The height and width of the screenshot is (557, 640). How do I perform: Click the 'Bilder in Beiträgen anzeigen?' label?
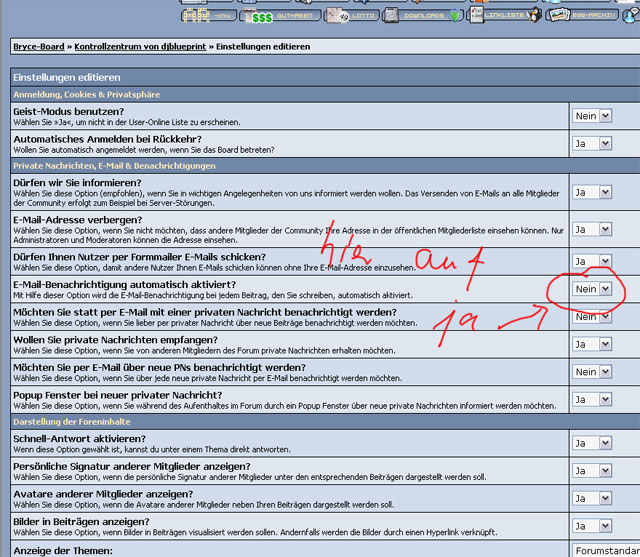[x=81, y=522]
